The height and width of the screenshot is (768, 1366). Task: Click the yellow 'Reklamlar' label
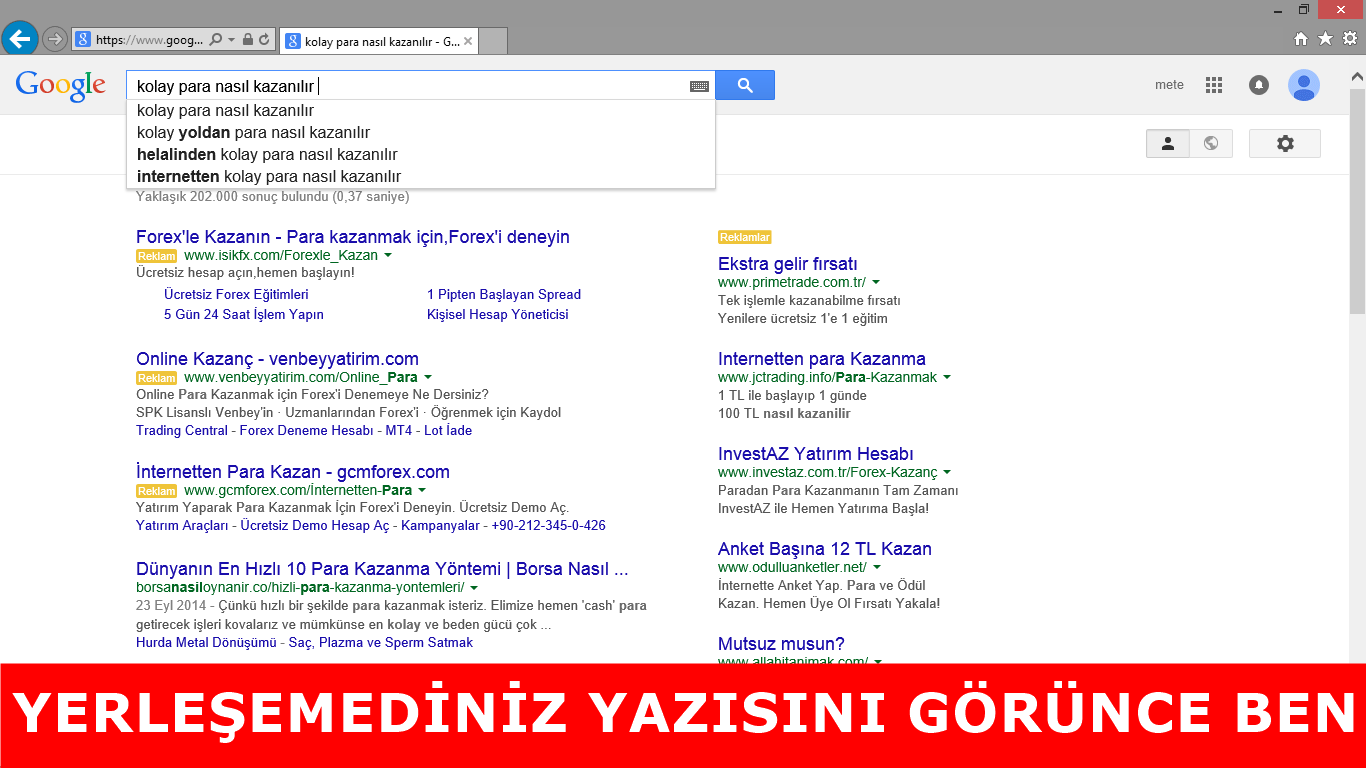click(745, 237)
